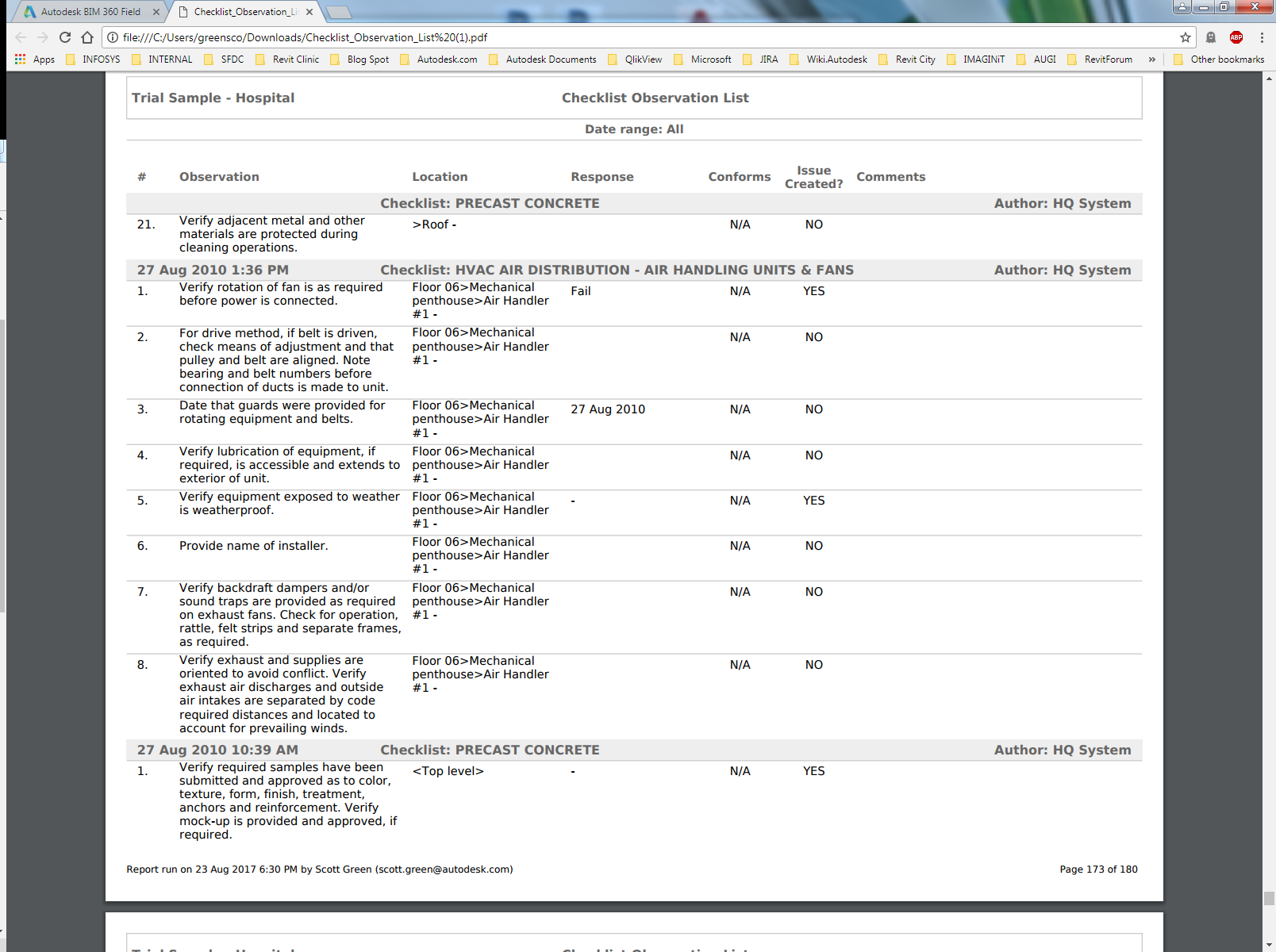This screenshot has height=952, width=1276.
Task: Click the scrollbar down arrow
Action: (1269, 944)
